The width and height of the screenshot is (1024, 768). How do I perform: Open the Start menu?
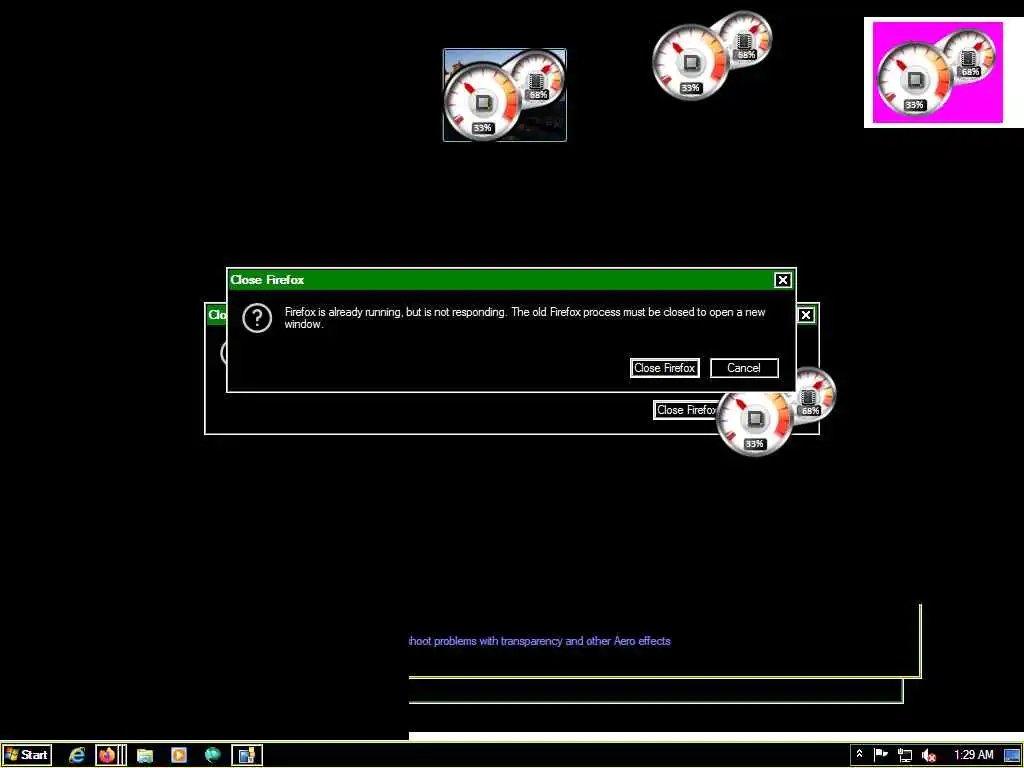point(27,755)
